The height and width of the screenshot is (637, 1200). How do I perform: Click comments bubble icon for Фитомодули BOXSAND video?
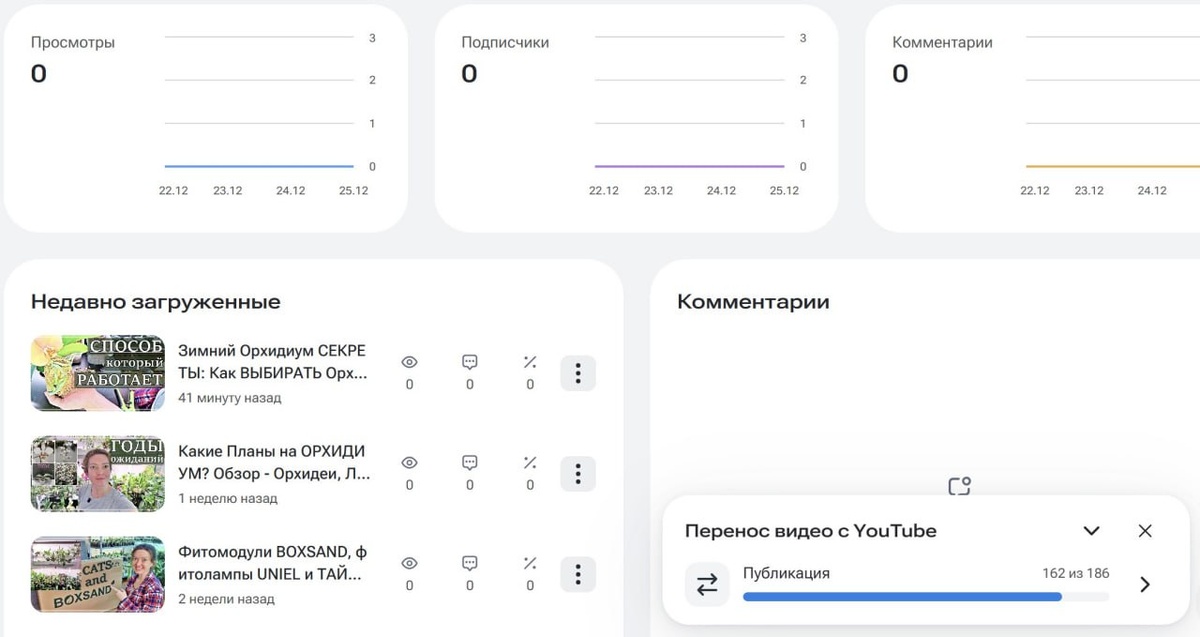coord(470,563)
